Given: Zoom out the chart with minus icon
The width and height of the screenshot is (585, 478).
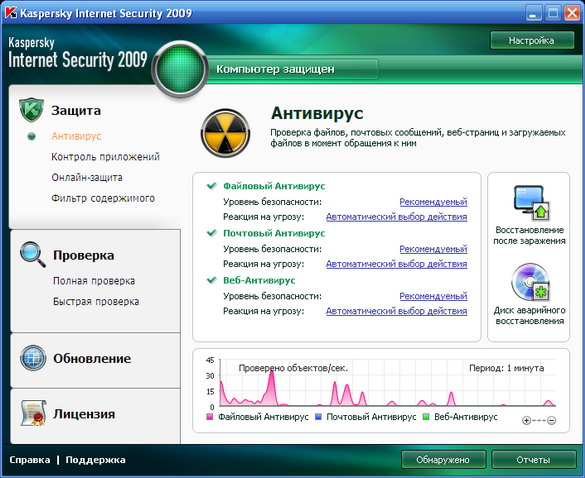Looking at the screenshot, I should click(551, 421).
